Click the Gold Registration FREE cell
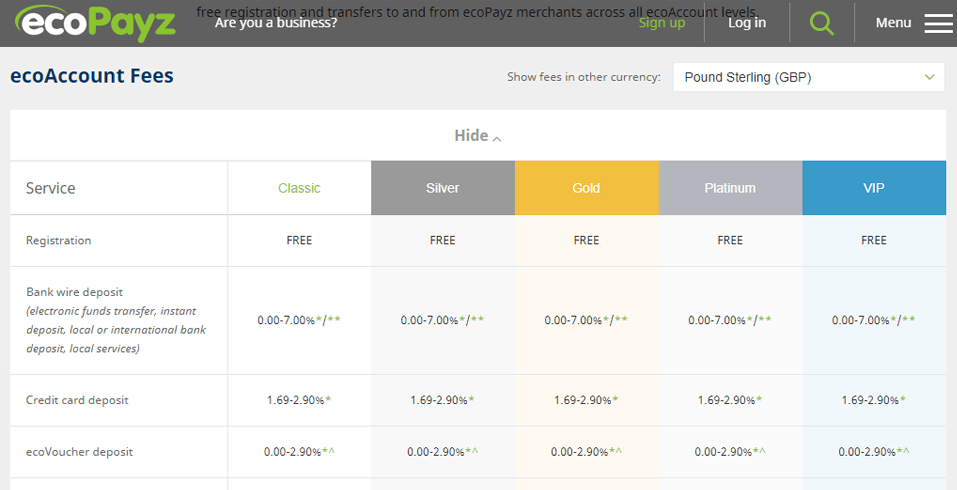 (x=587, y=240)
